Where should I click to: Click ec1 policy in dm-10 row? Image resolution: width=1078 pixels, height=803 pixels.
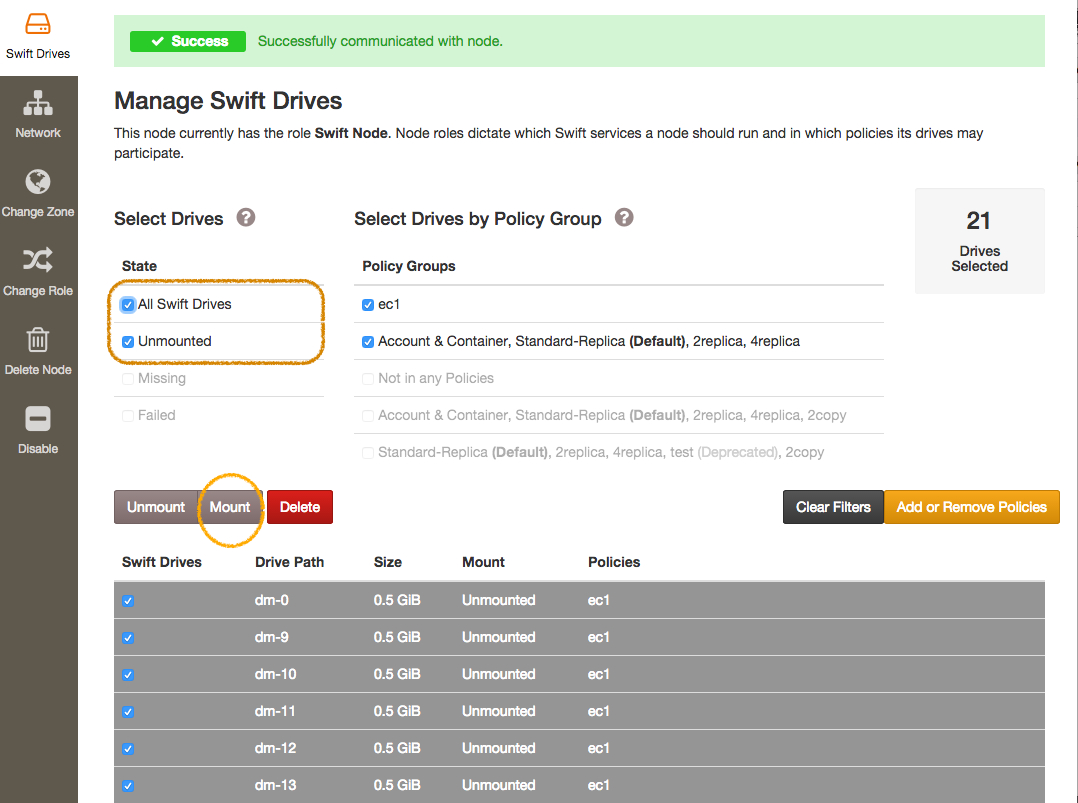tap(598, 674)
